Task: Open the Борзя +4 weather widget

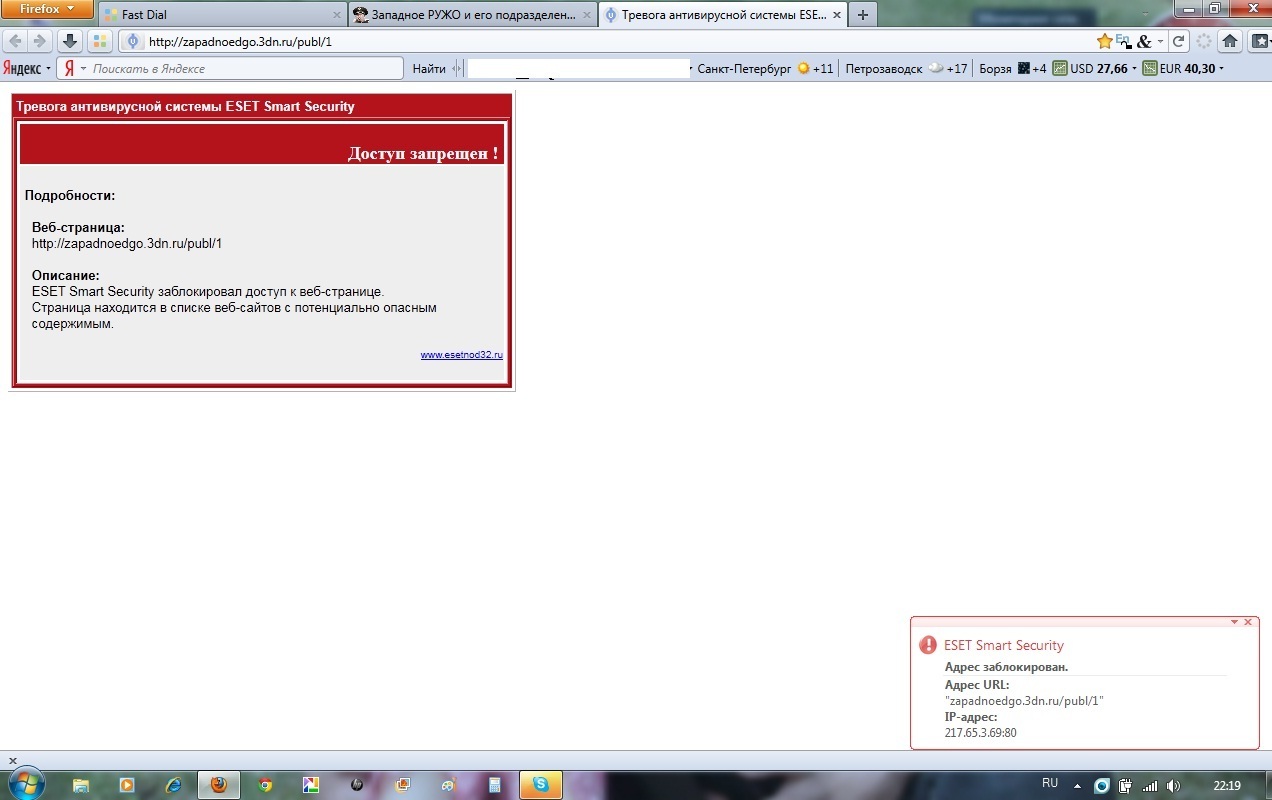Action: pyautogui.click(x=1013, y=69)
